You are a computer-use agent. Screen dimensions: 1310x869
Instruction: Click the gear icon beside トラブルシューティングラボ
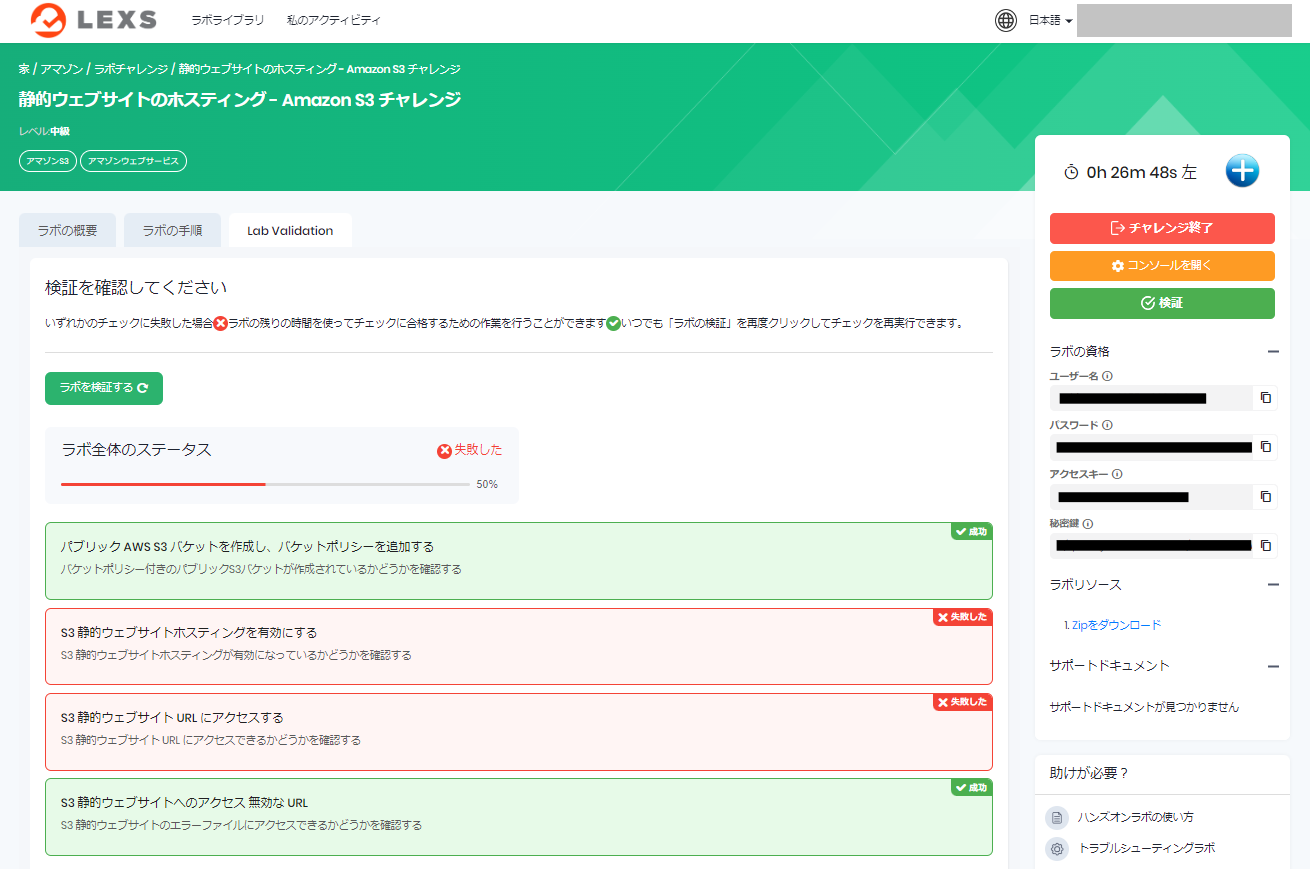click(x=1057, y=849)
